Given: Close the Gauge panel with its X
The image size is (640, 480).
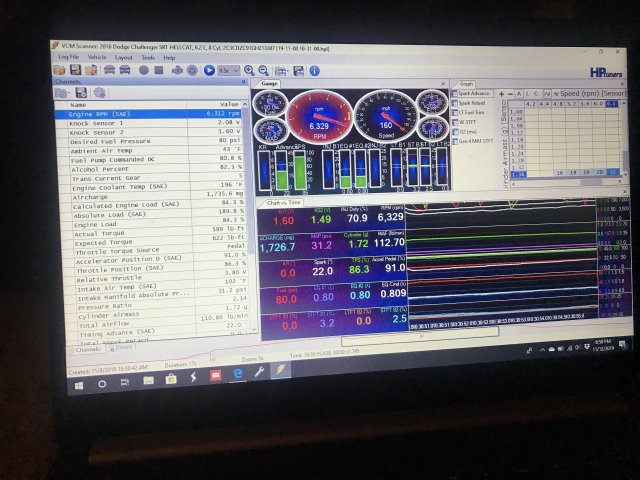Looking at the screenshot, I should pyautogui.click(x=443, y=84).
